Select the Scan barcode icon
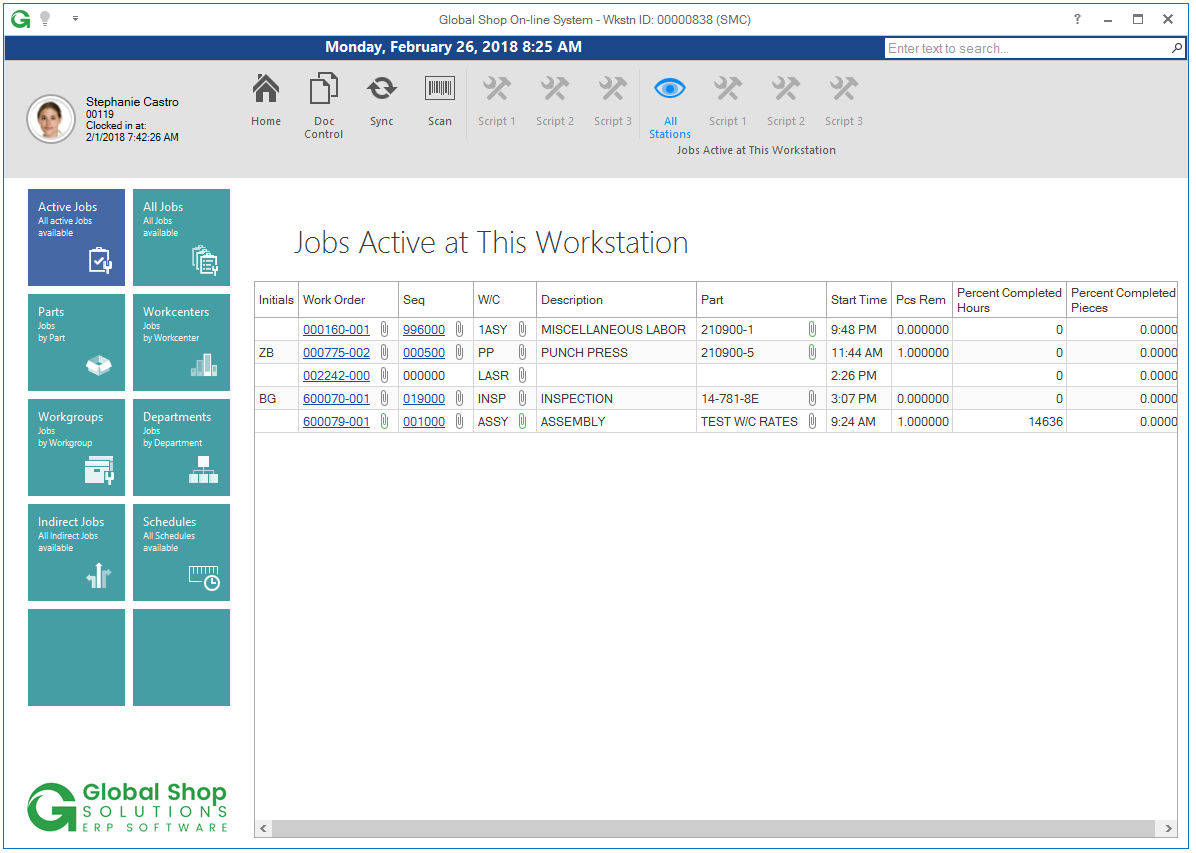 pos(440,97)
